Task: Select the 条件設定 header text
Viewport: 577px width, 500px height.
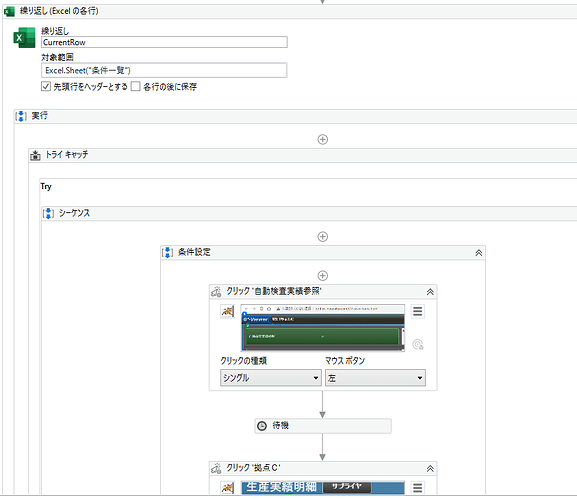Action: pos(194,252)
